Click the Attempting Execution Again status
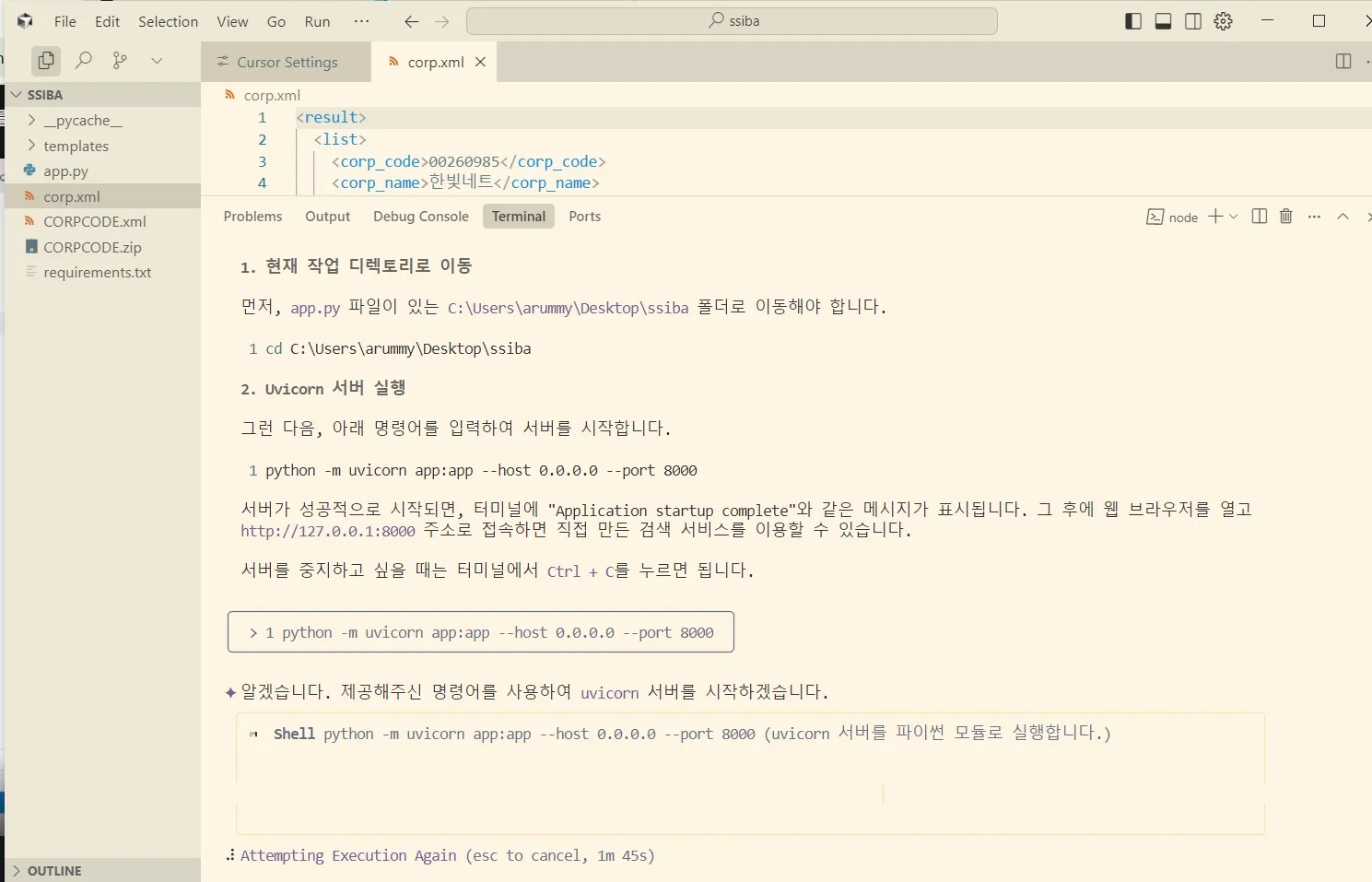1372x882 pixels. pos(348,855)
